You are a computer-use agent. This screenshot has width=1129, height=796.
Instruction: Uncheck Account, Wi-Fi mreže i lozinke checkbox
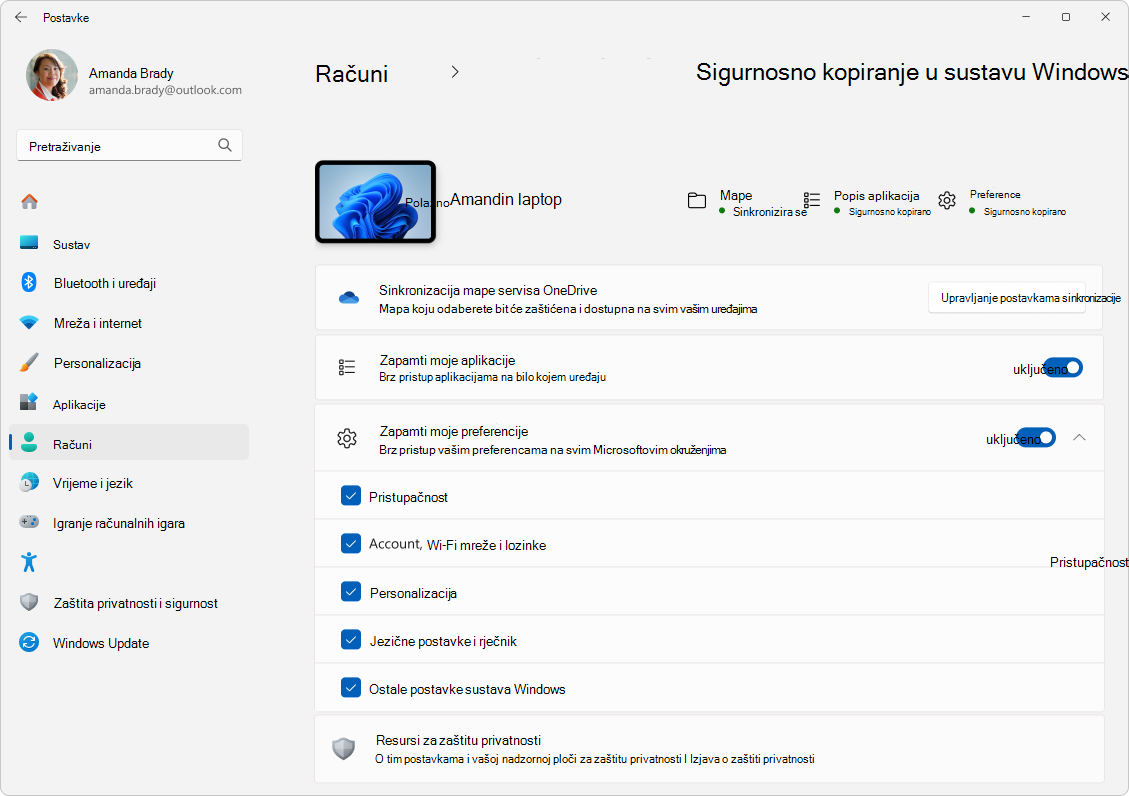click(x=351, y=543)
